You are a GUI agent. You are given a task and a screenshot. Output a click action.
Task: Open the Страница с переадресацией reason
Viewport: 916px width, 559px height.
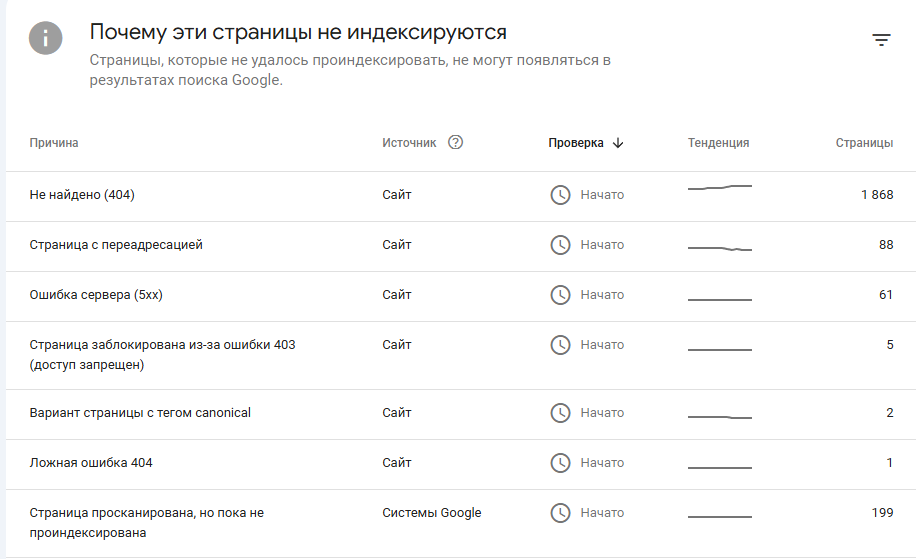pos(116,245)
